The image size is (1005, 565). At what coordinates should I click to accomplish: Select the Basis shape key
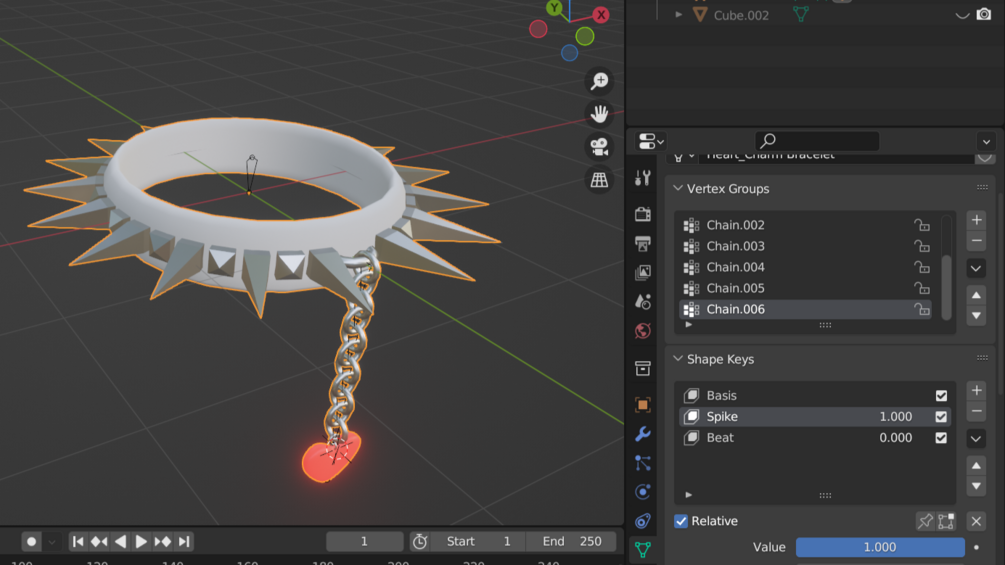pos(814,395)
